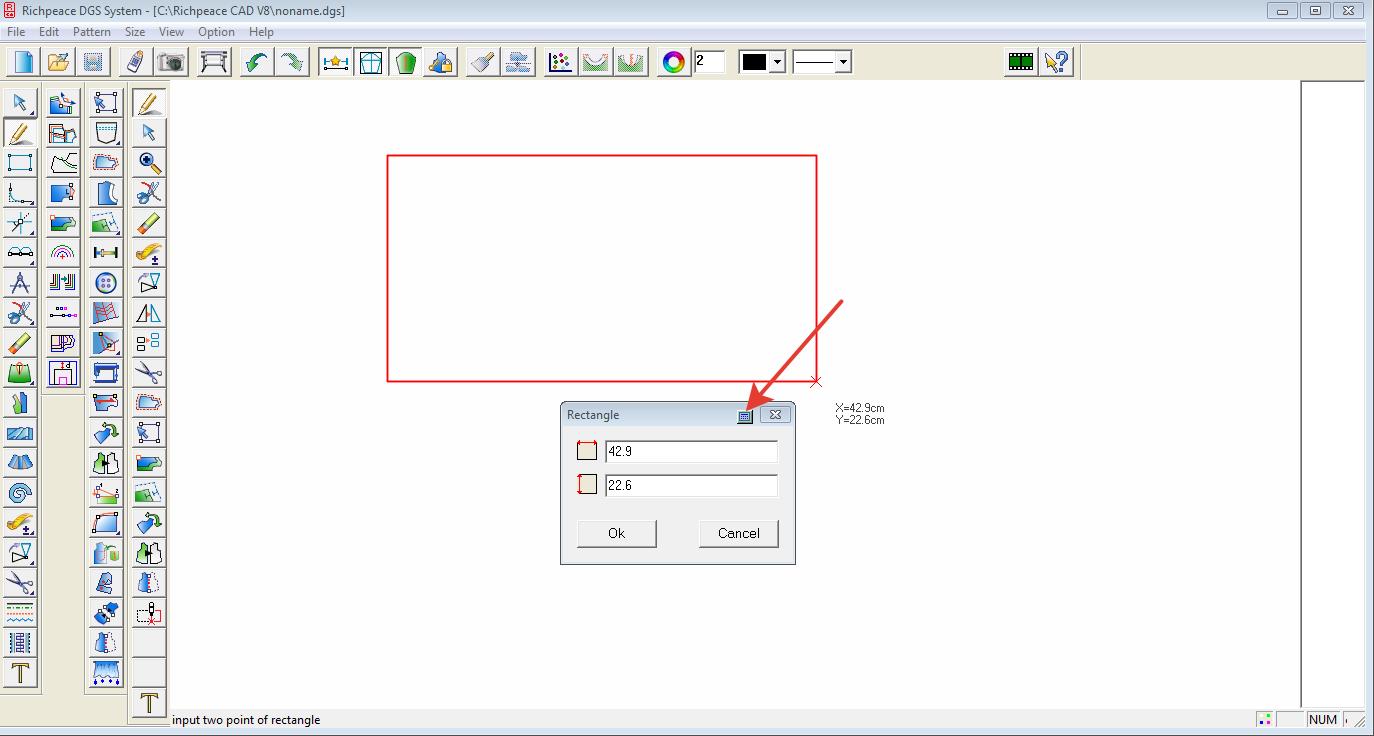Select the gathered curtain pleats tool
Screen dimensions: 1374x736
(106, 672)
